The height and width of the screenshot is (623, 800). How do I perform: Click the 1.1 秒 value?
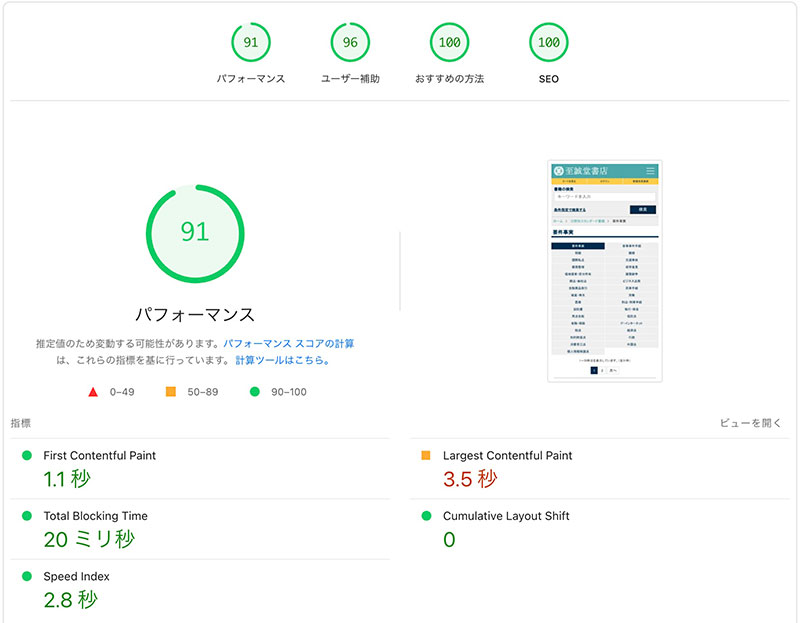coord(67,479)
